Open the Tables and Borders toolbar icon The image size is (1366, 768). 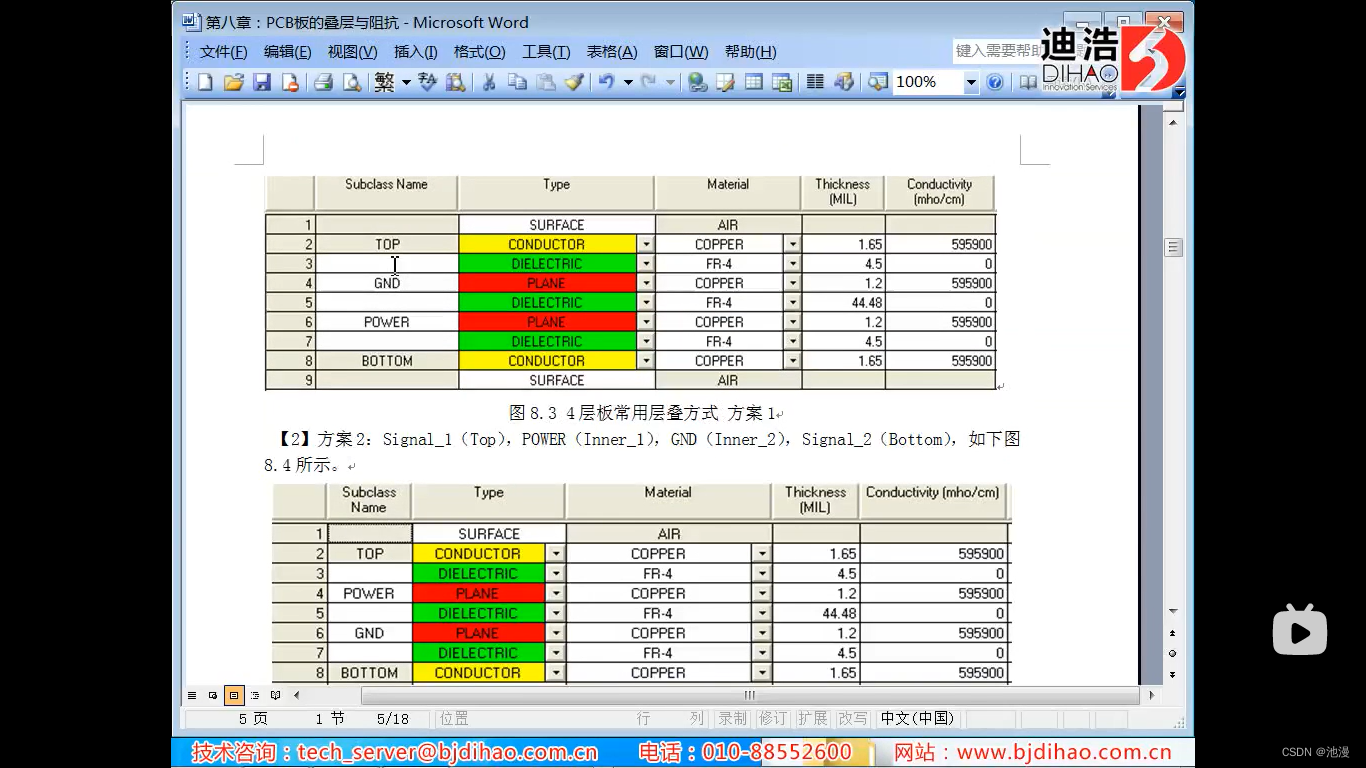pos(726,82)
